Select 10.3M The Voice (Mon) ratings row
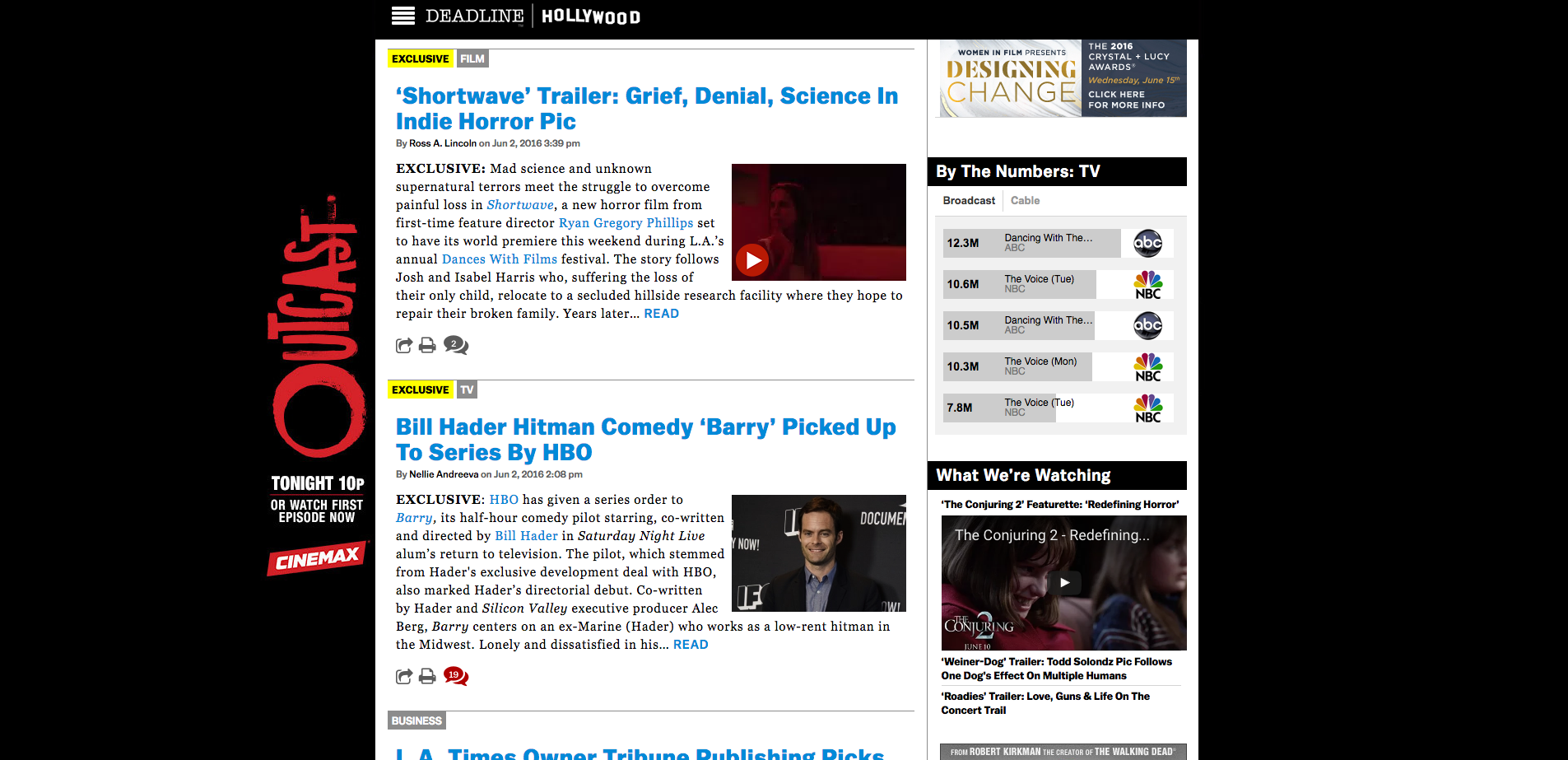This screenshot has height=760, width=1568. (x=1059, y=366)
